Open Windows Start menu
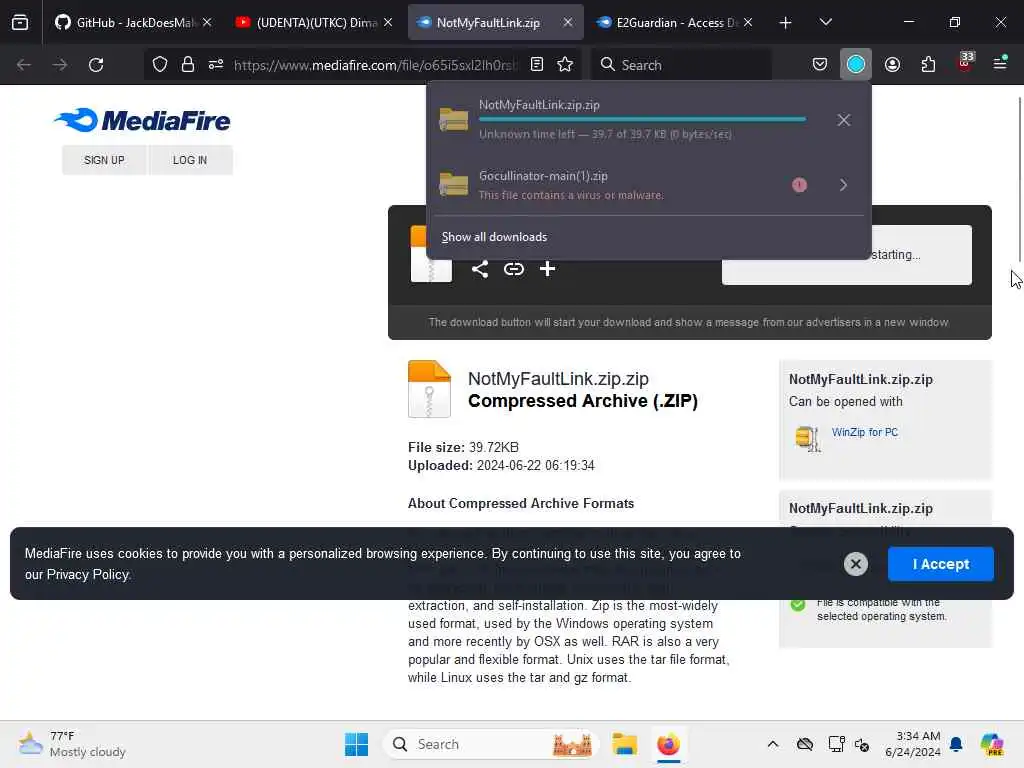The width and height of the screenshot is (1024, 768). click(x=357, y=744)
